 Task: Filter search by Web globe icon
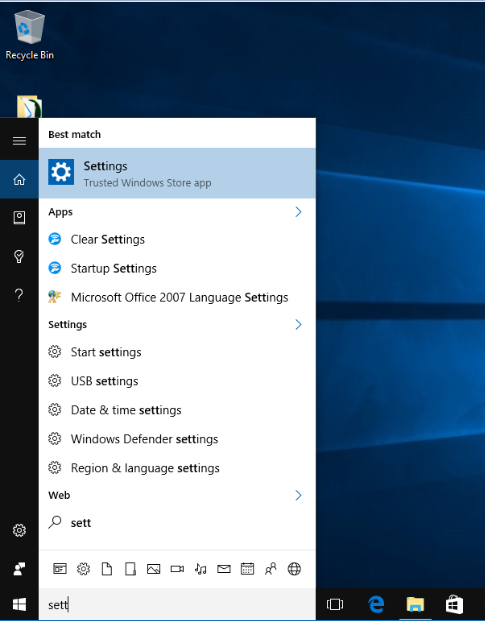[294, 569]
